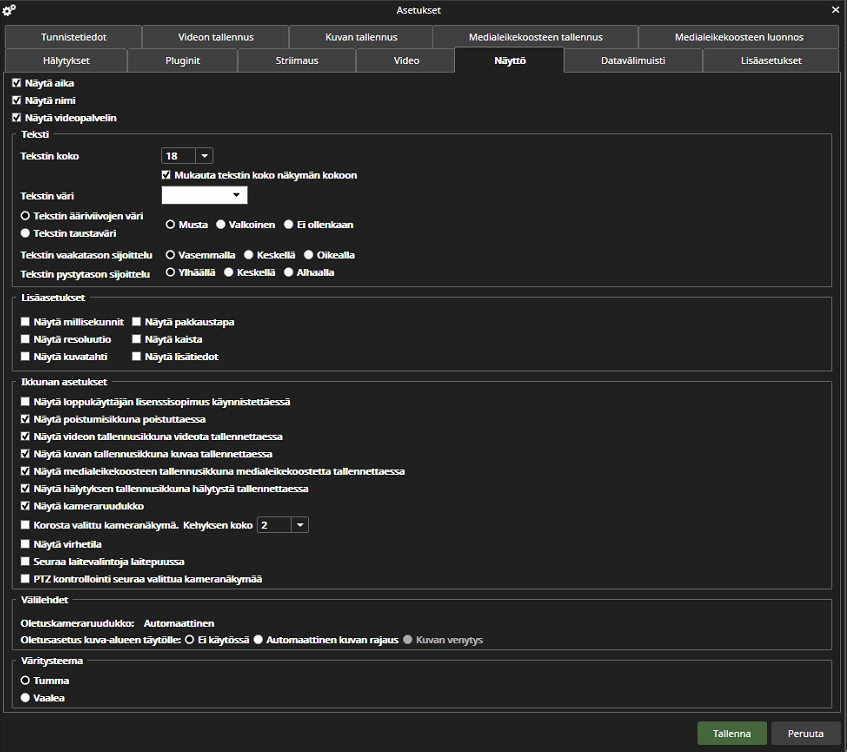Toggle Näytä nimi checkbox
The height and width of the screenshot is (752, 847).
point(17,100)
